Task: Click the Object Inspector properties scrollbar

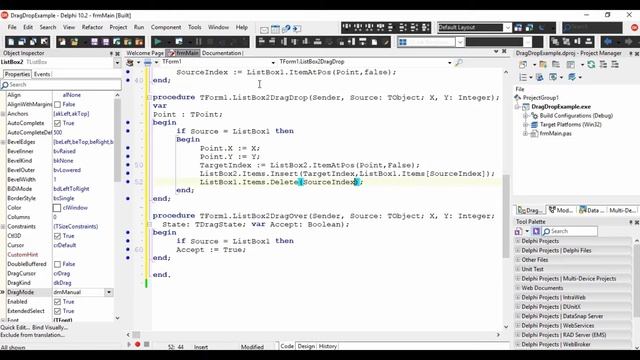Action: (118, 141)
